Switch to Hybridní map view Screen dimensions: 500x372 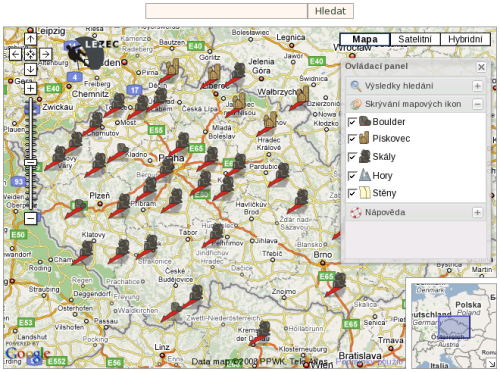point(465,39)
